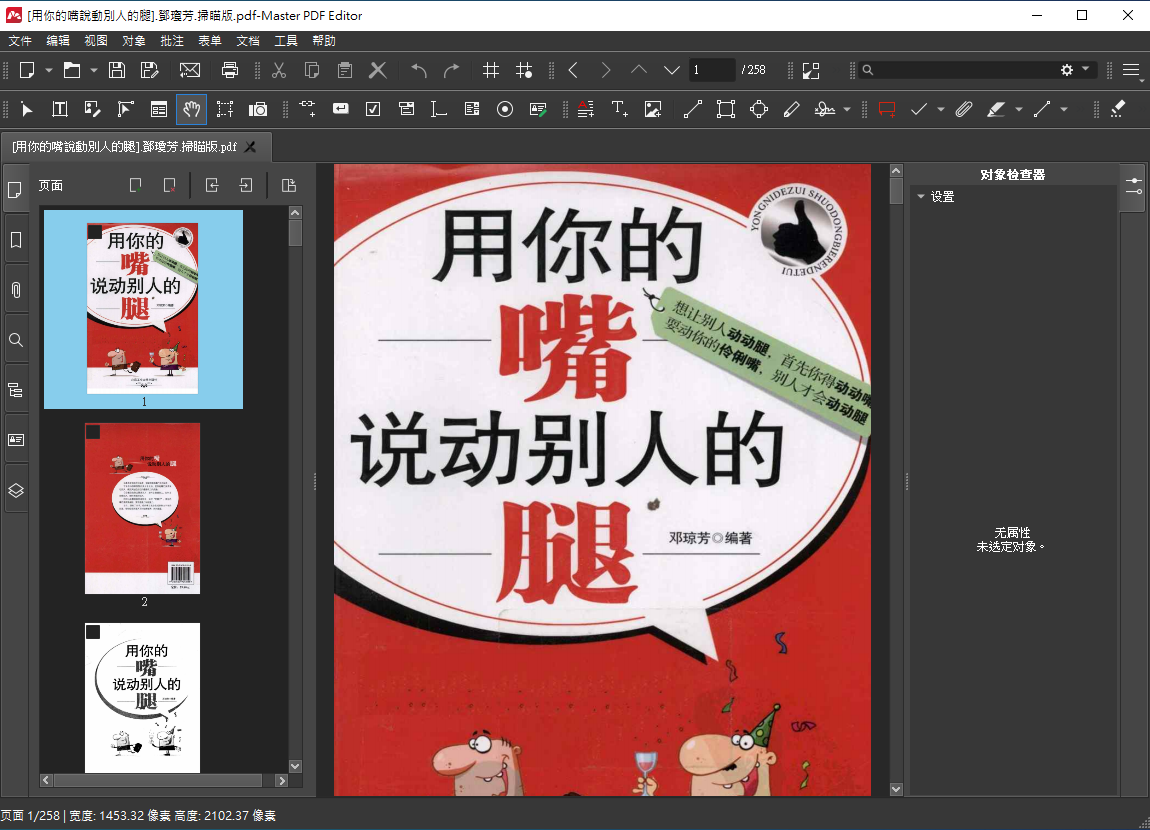Toggle the Object Inspector settings icon

(x=1134, y=186)
